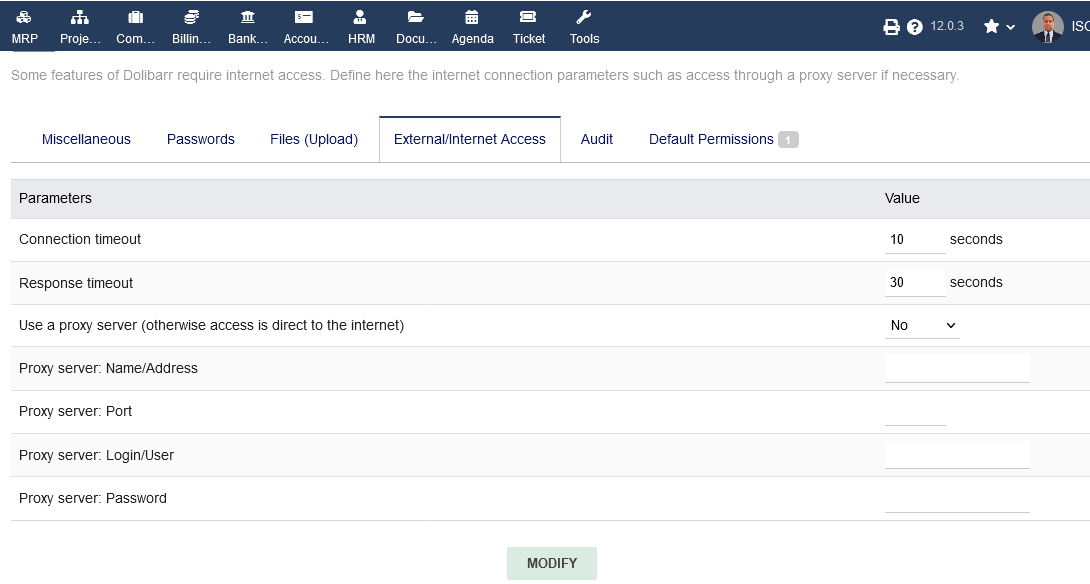The height and width of the screenshot is (584, 1090).
Task: Click the Connection timeout input field
Action: point(915,239)
